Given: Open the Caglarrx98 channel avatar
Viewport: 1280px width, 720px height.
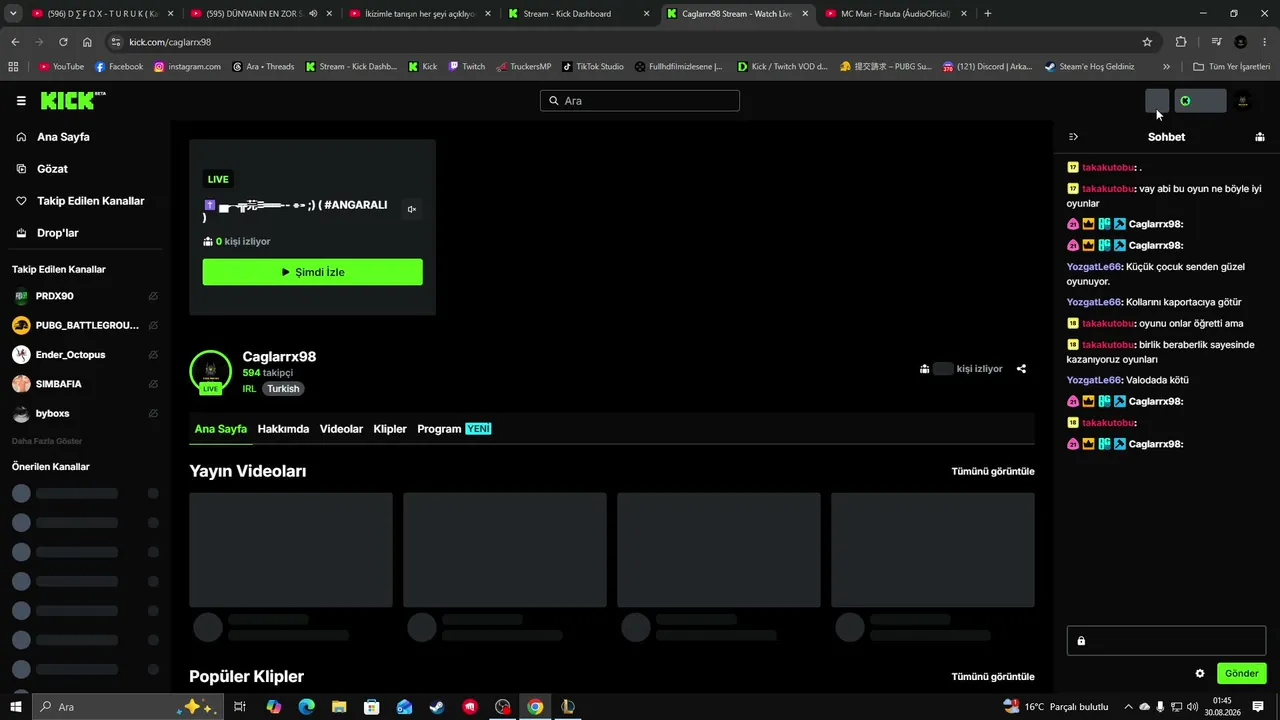Looking at the screenshot, I should pos(210,371).
